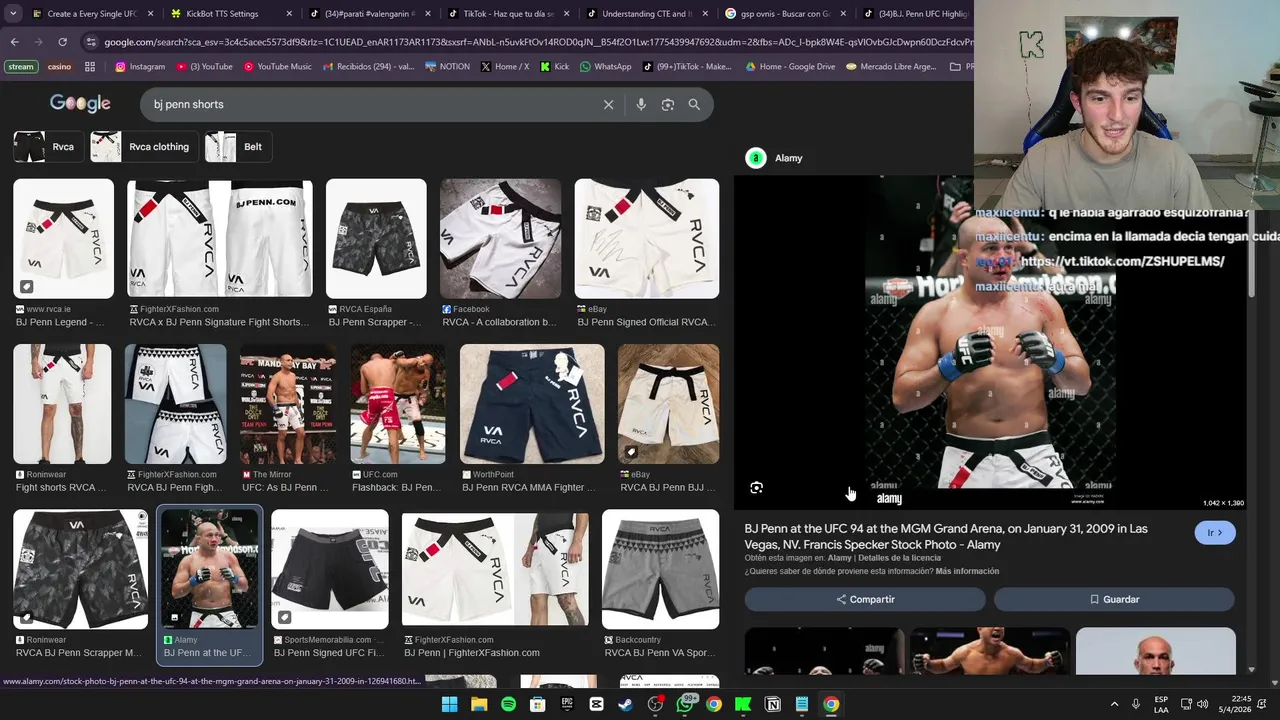Click the Compartir share button
The image size is (1280, 720).
pyautogui.click(x=865, y=599)
